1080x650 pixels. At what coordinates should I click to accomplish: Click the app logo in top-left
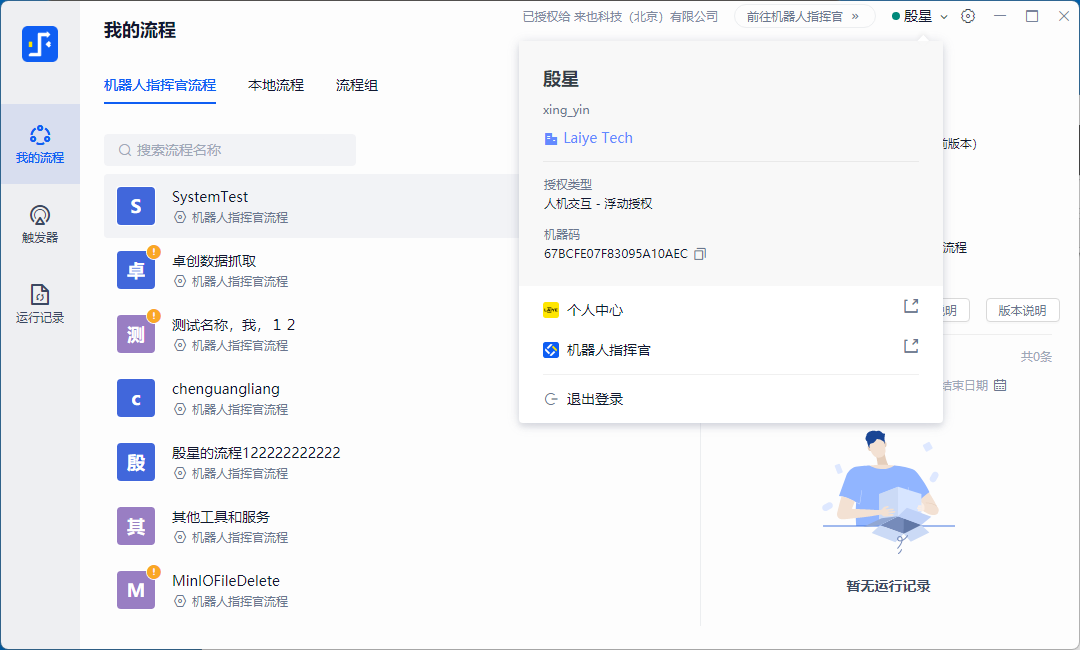coord(40,44)
